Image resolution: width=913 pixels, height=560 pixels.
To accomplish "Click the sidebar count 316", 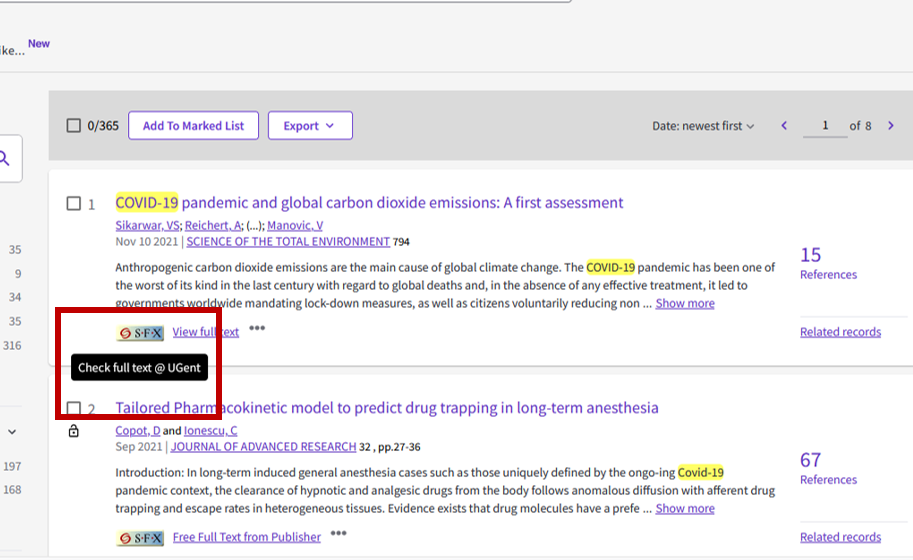I will tap(12, 346).
